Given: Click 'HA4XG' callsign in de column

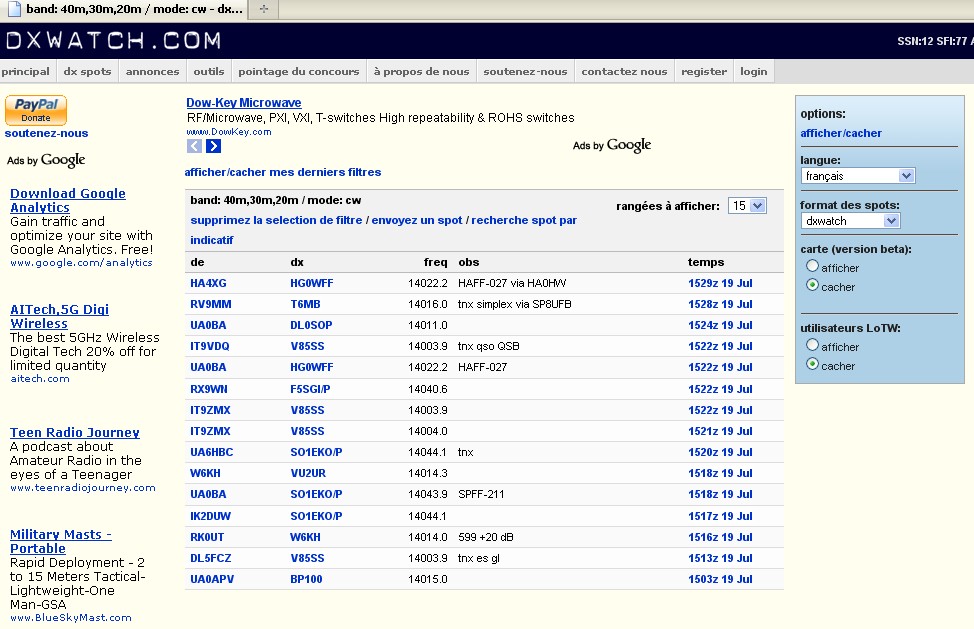Looking at the screenshot, I should [x=208, y=283].
